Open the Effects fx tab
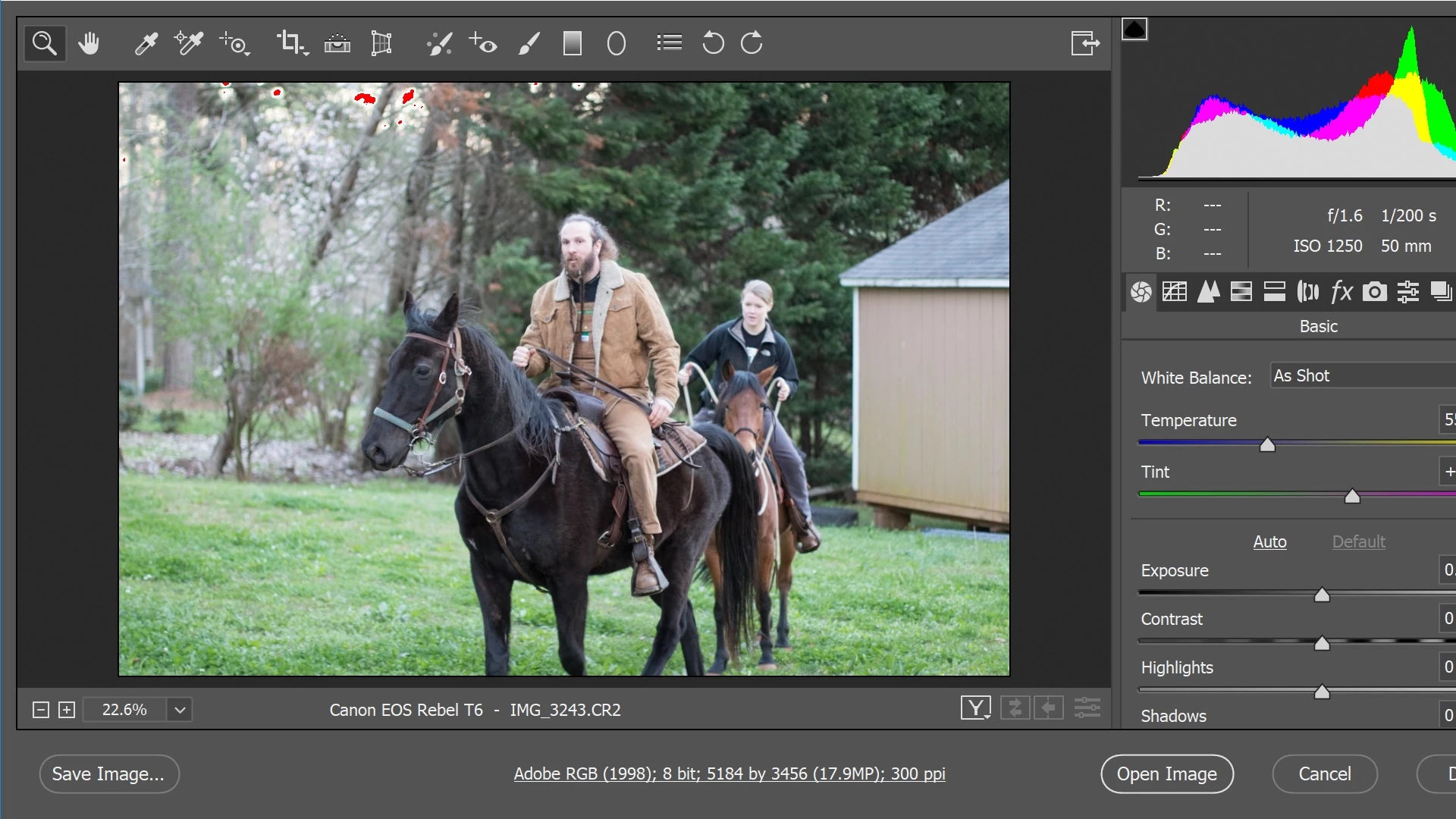Viewport: 1456px width, 819px height. pyautogui.click(x=1341, y=292)
